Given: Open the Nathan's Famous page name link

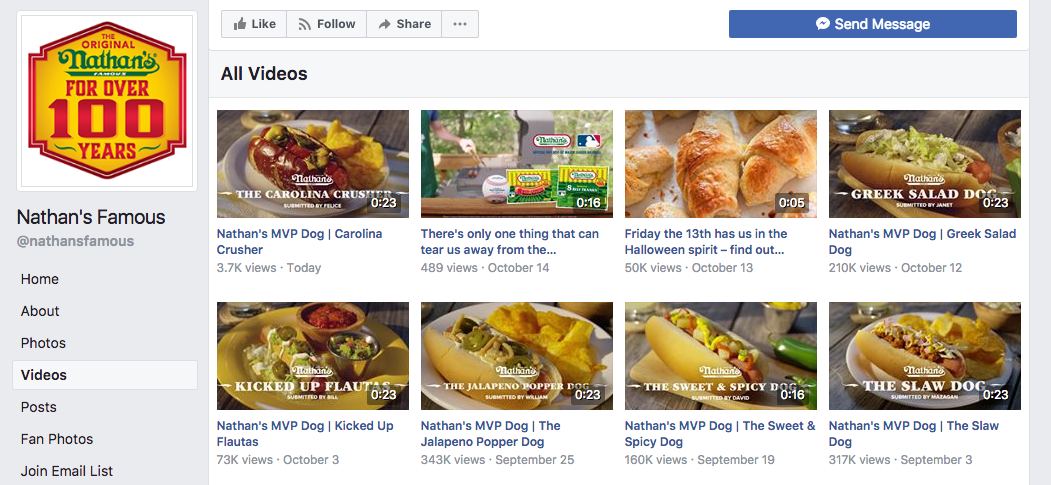Looking at the screenshot, I should 91,217.
